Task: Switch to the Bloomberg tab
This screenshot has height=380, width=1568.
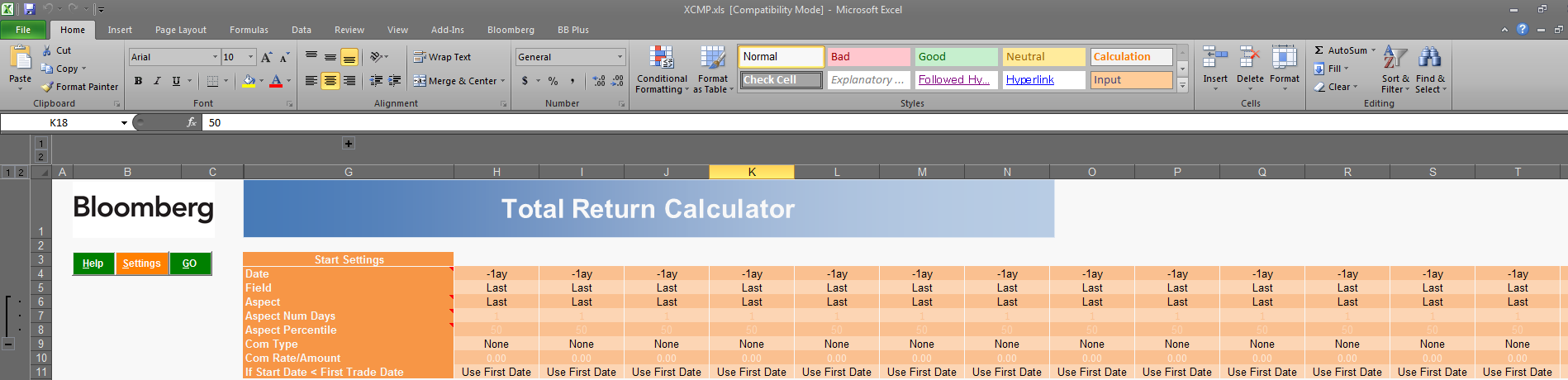Action: pos(511,30)
